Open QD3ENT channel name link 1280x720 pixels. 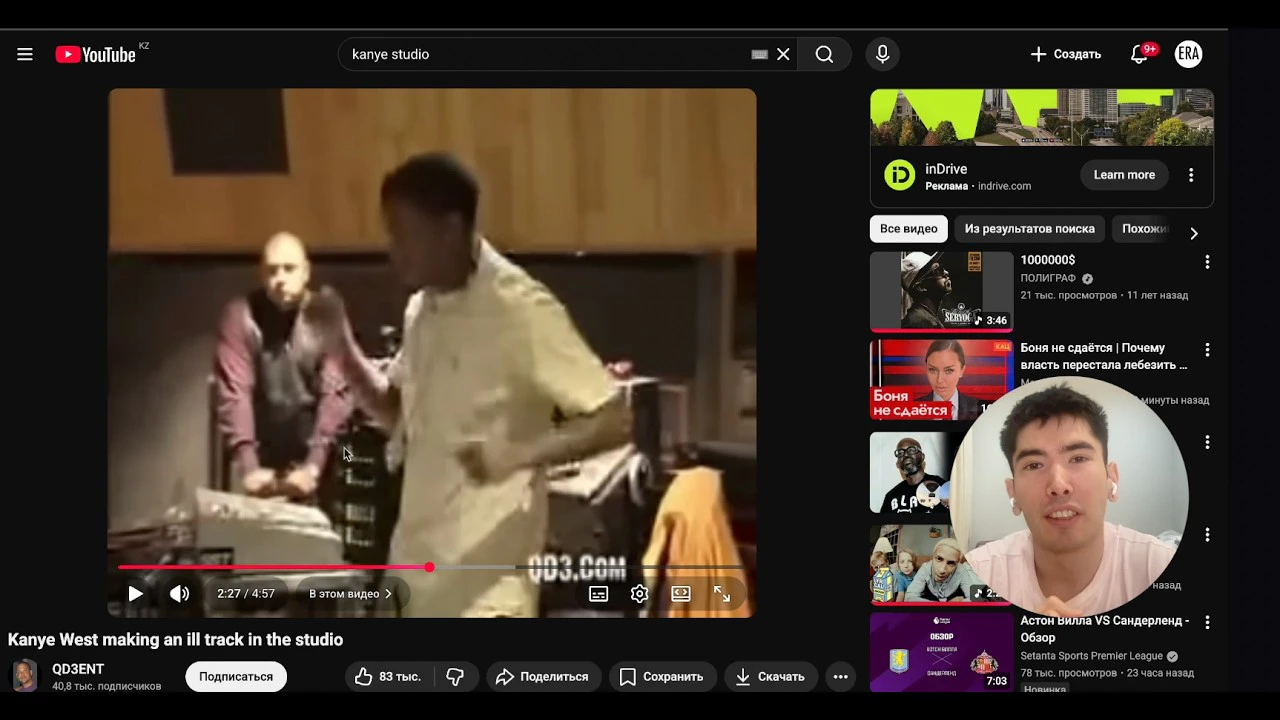(78, 669)
